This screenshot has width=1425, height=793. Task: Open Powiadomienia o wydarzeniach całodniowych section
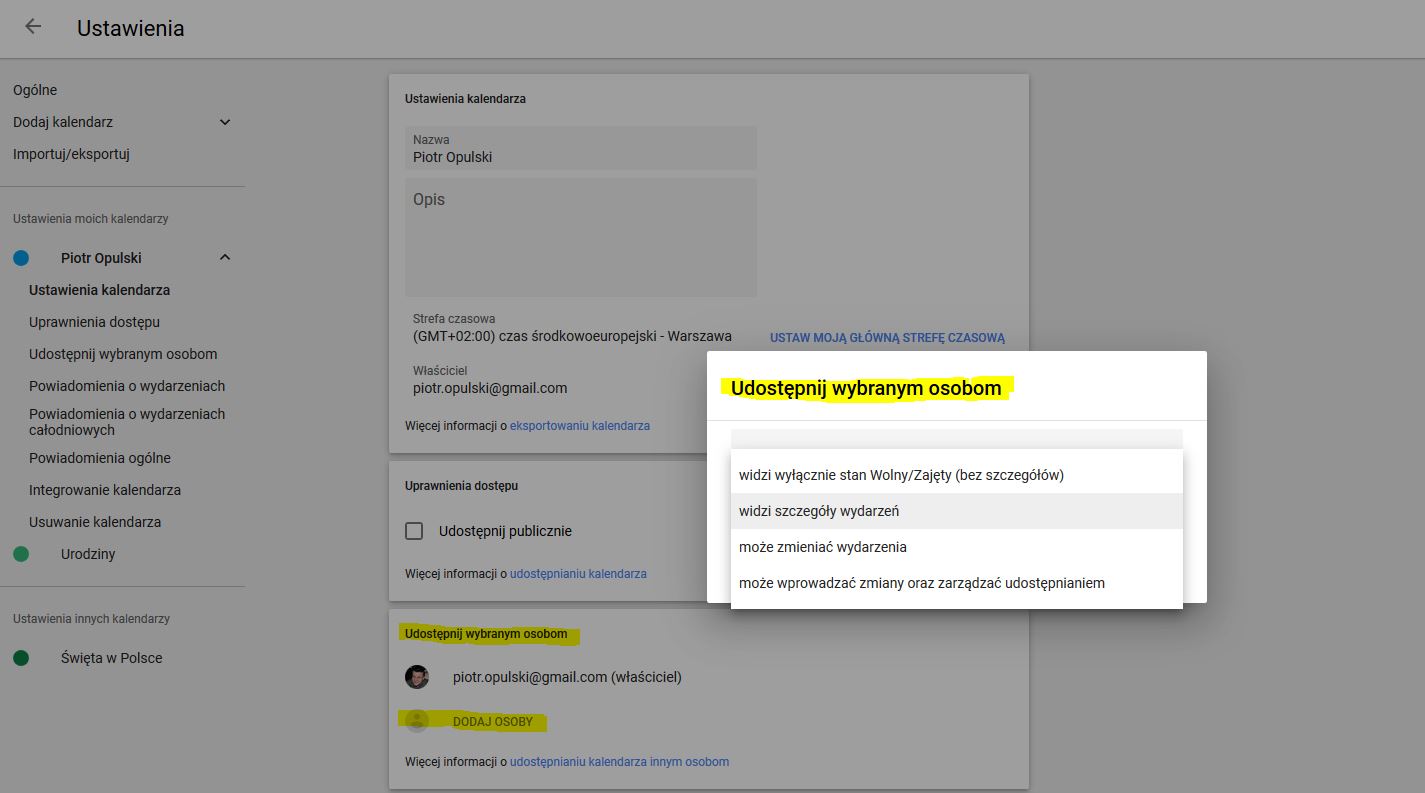pyautogui.click(x=127, y=422)
